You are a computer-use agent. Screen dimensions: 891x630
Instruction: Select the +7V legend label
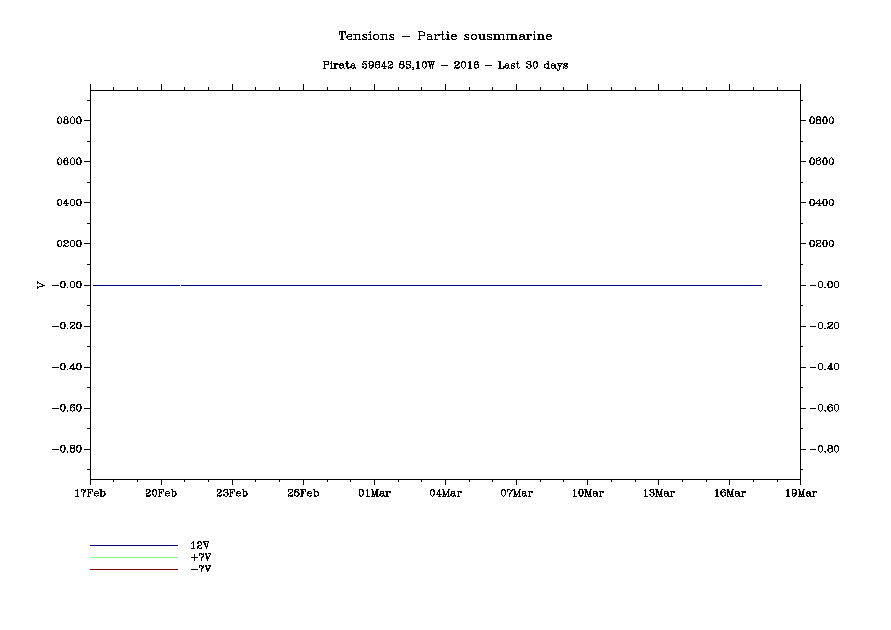click(x=200, y=557)
